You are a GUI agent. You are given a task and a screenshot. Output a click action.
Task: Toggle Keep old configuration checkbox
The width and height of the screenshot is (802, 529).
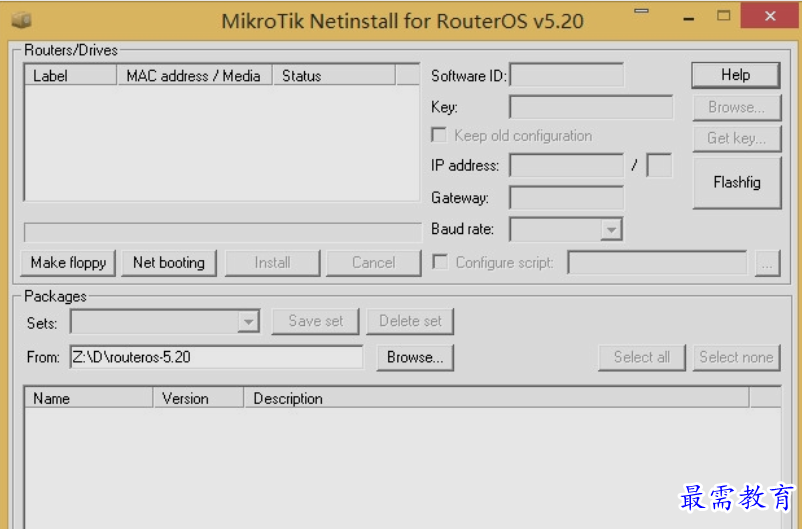point(439,135)
